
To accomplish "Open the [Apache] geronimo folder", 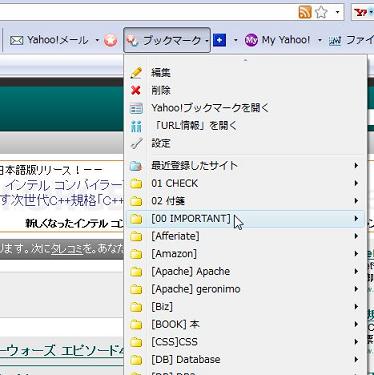I will (245, 289).
